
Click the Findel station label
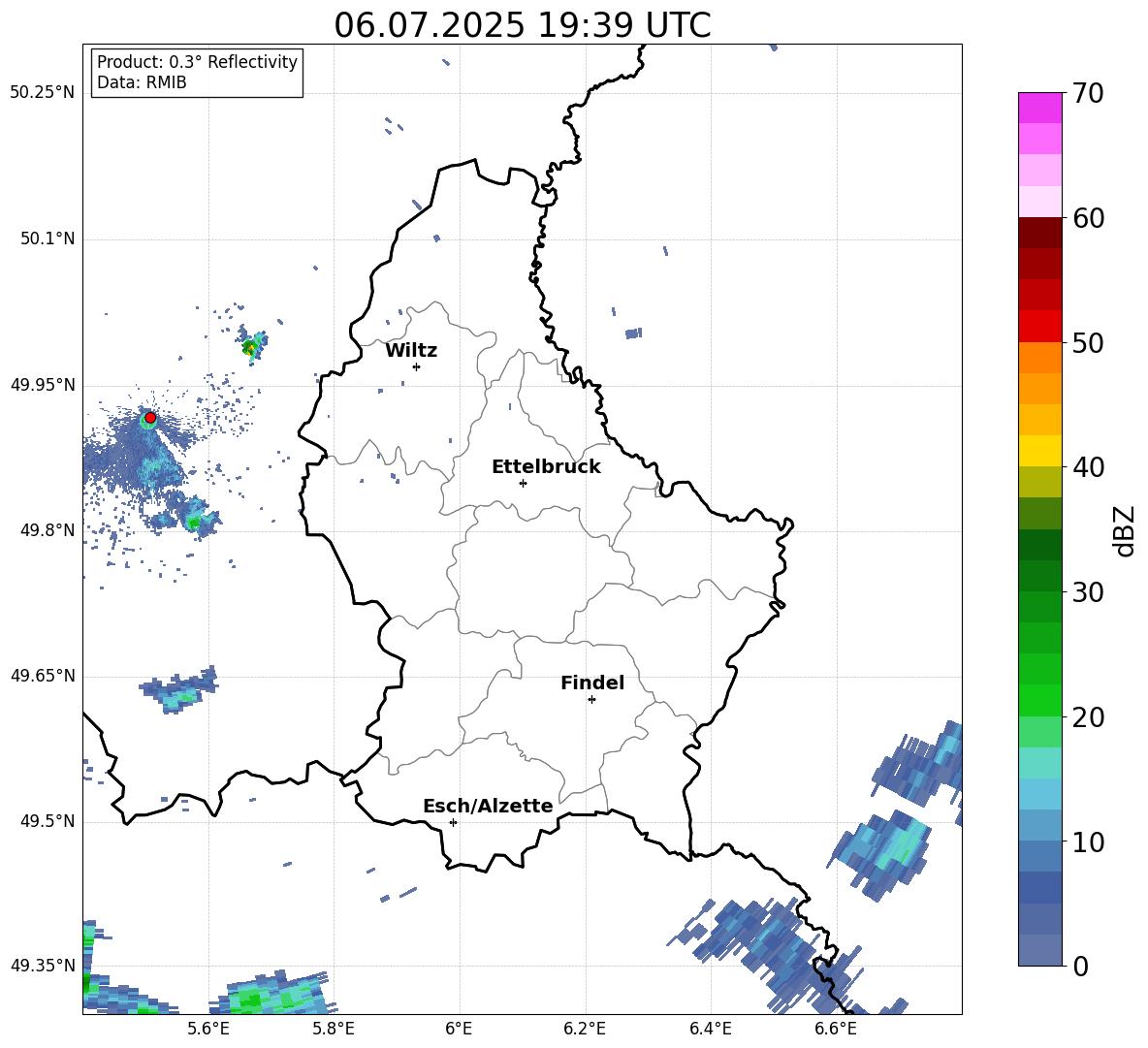click(592, 683)
